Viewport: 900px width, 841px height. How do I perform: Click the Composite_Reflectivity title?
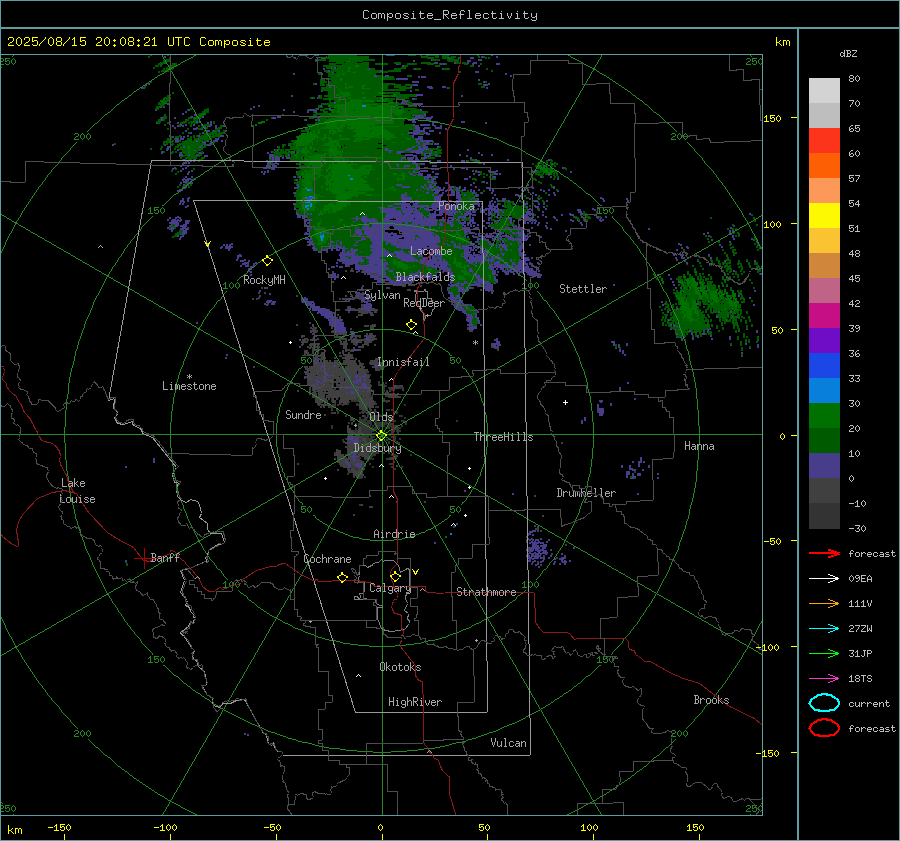[450, 15]
